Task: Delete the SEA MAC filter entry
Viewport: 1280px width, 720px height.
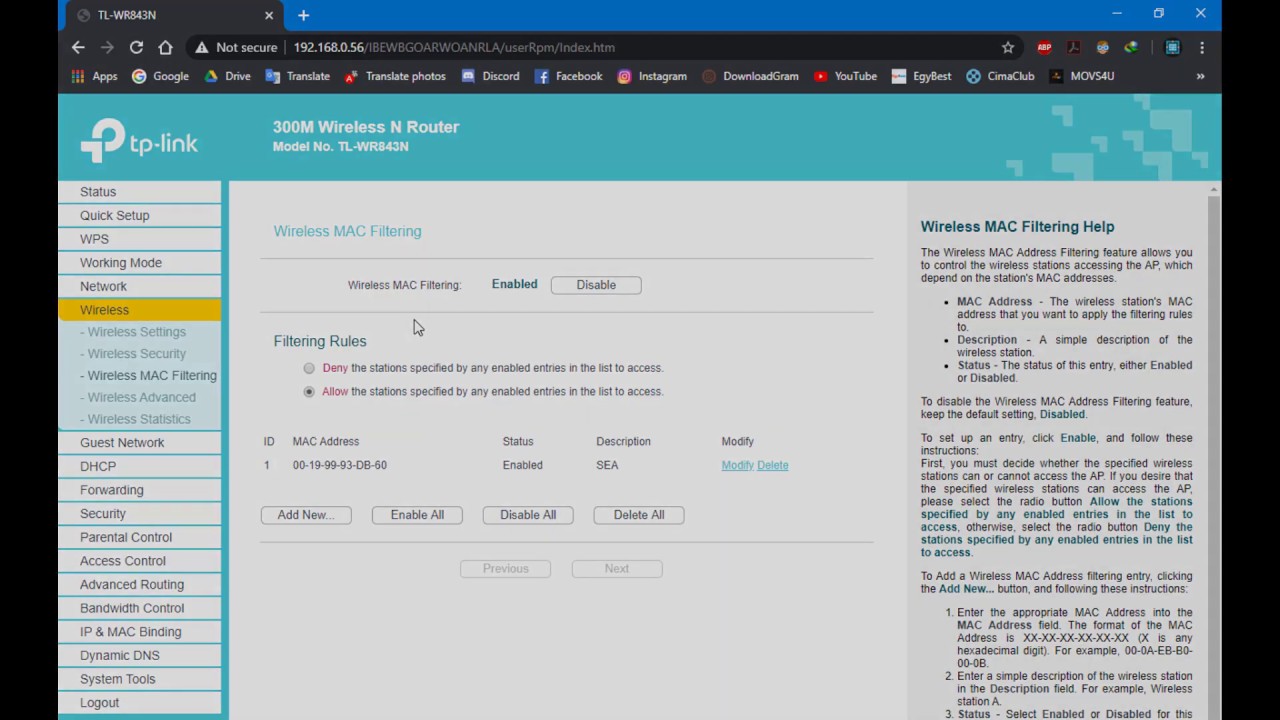Action: coord(772,465)
